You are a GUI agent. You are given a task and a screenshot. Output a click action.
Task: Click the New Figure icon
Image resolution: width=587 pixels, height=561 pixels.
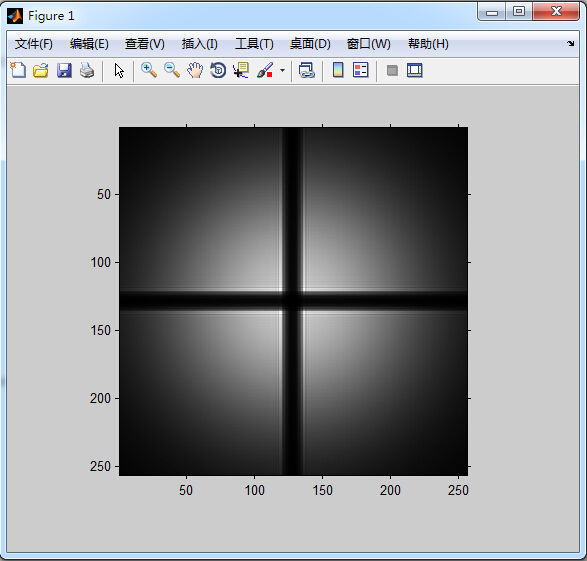[18, 70]
